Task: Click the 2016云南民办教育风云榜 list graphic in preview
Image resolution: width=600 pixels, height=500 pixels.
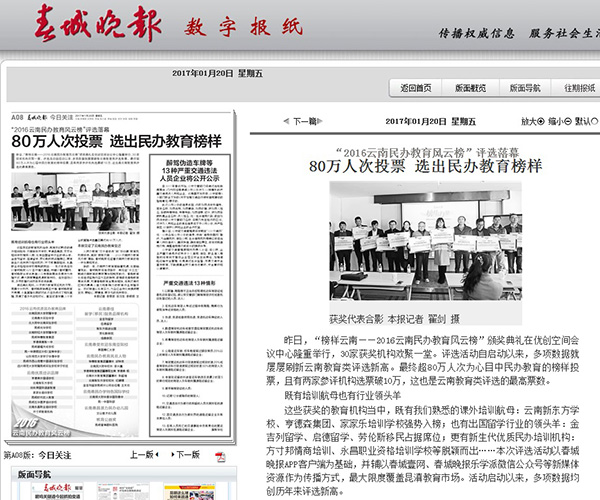Action: 75,370
